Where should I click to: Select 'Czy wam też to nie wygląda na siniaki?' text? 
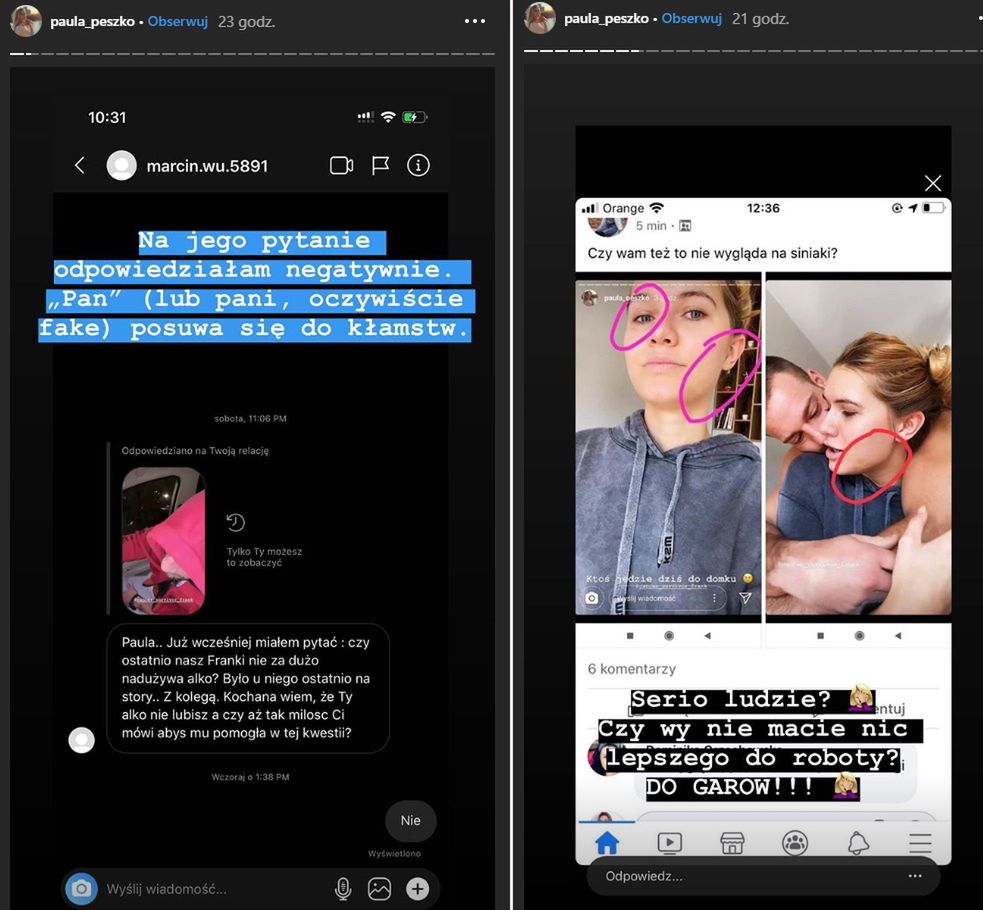pyautogui.click(x=712, y=253)
